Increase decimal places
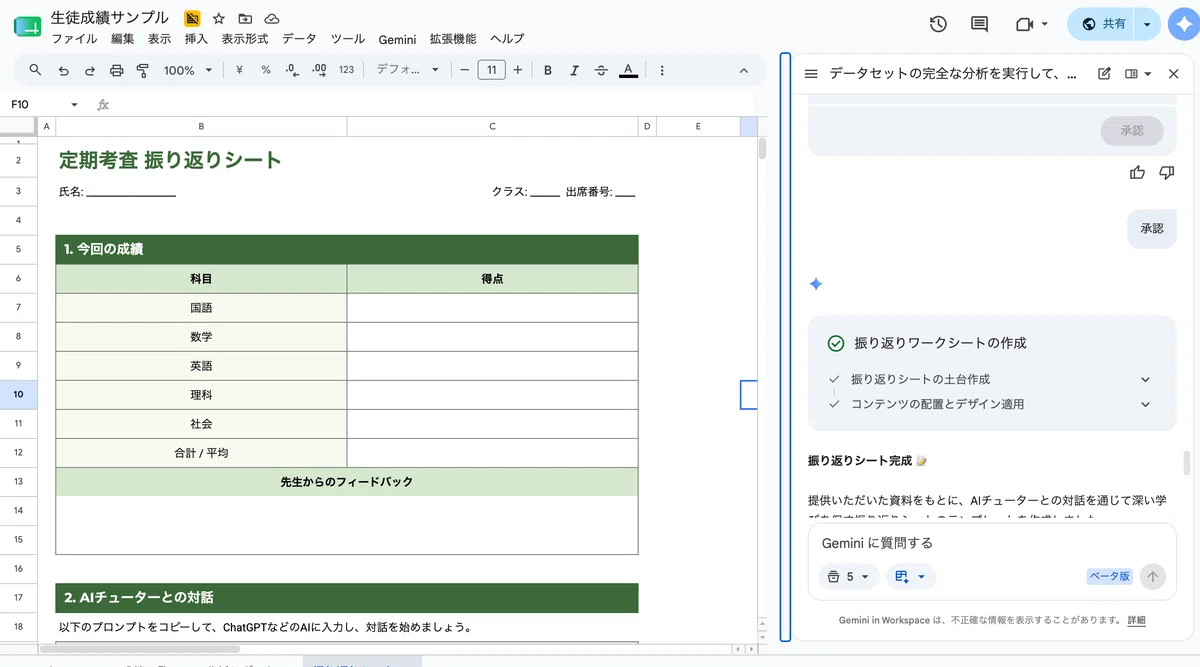The image size is (1200, 667). point(319,70)
